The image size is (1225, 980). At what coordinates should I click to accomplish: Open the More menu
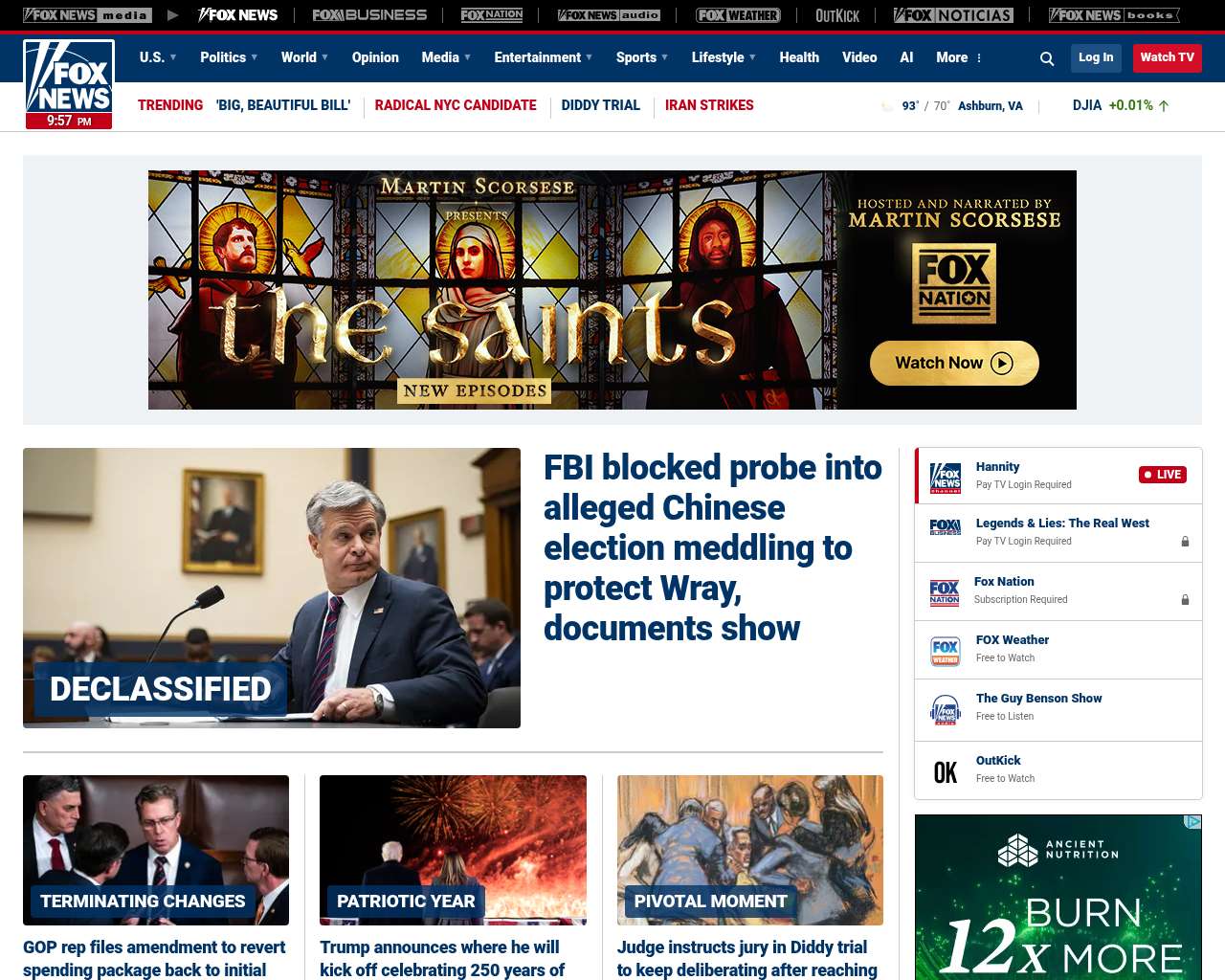pos(959,57)
